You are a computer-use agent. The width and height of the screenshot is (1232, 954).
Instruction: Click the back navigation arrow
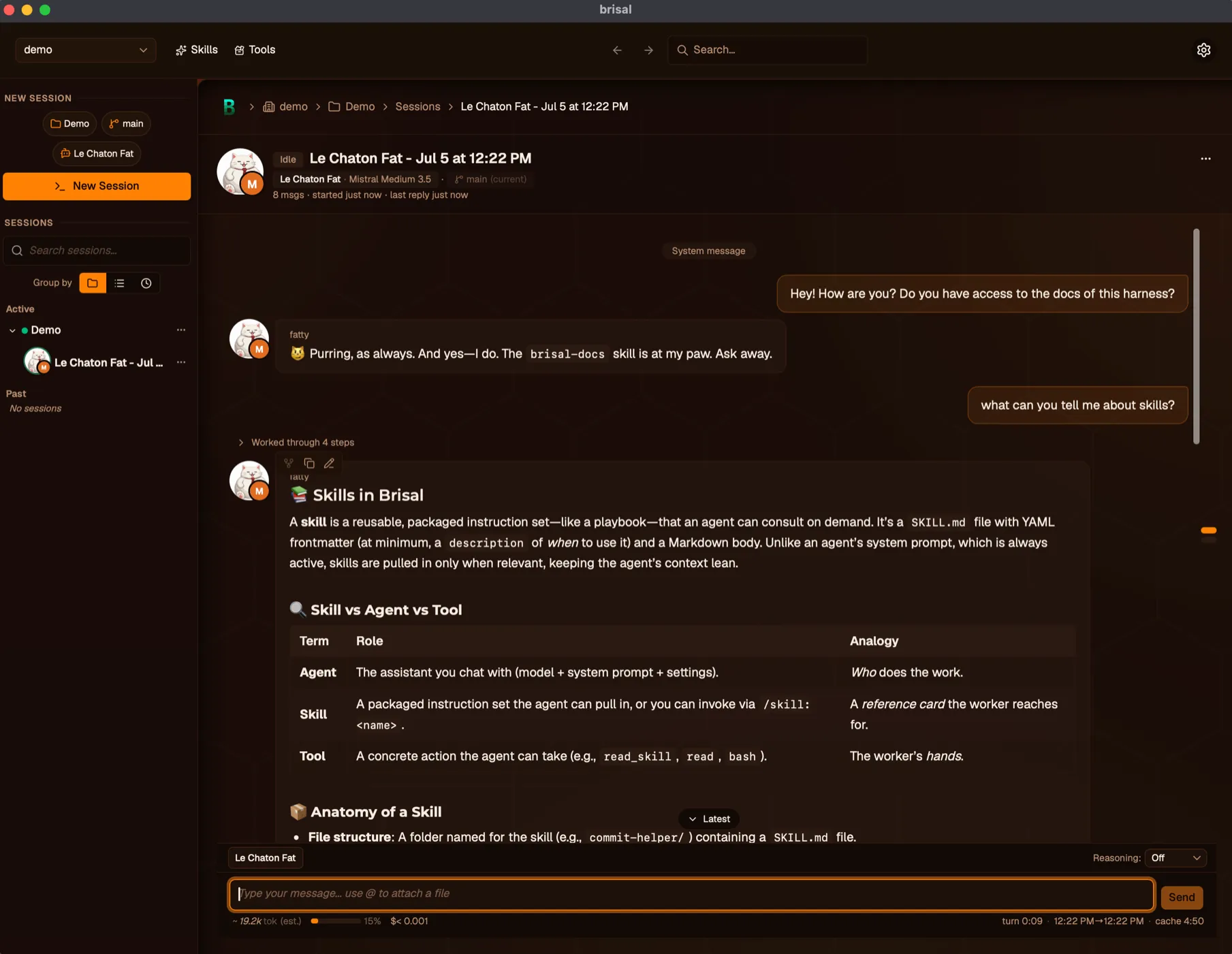(x=617, y=50)
